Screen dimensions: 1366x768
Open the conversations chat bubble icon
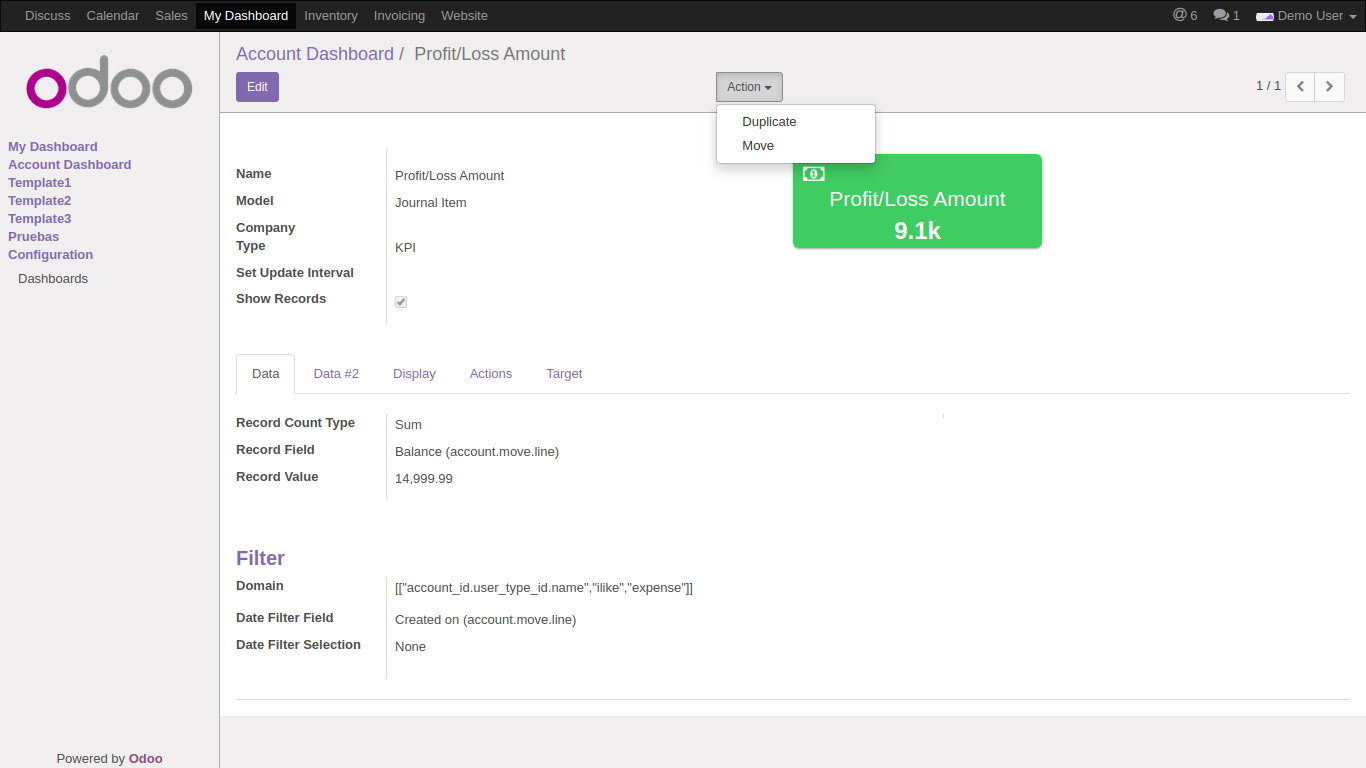[1220, 15]
